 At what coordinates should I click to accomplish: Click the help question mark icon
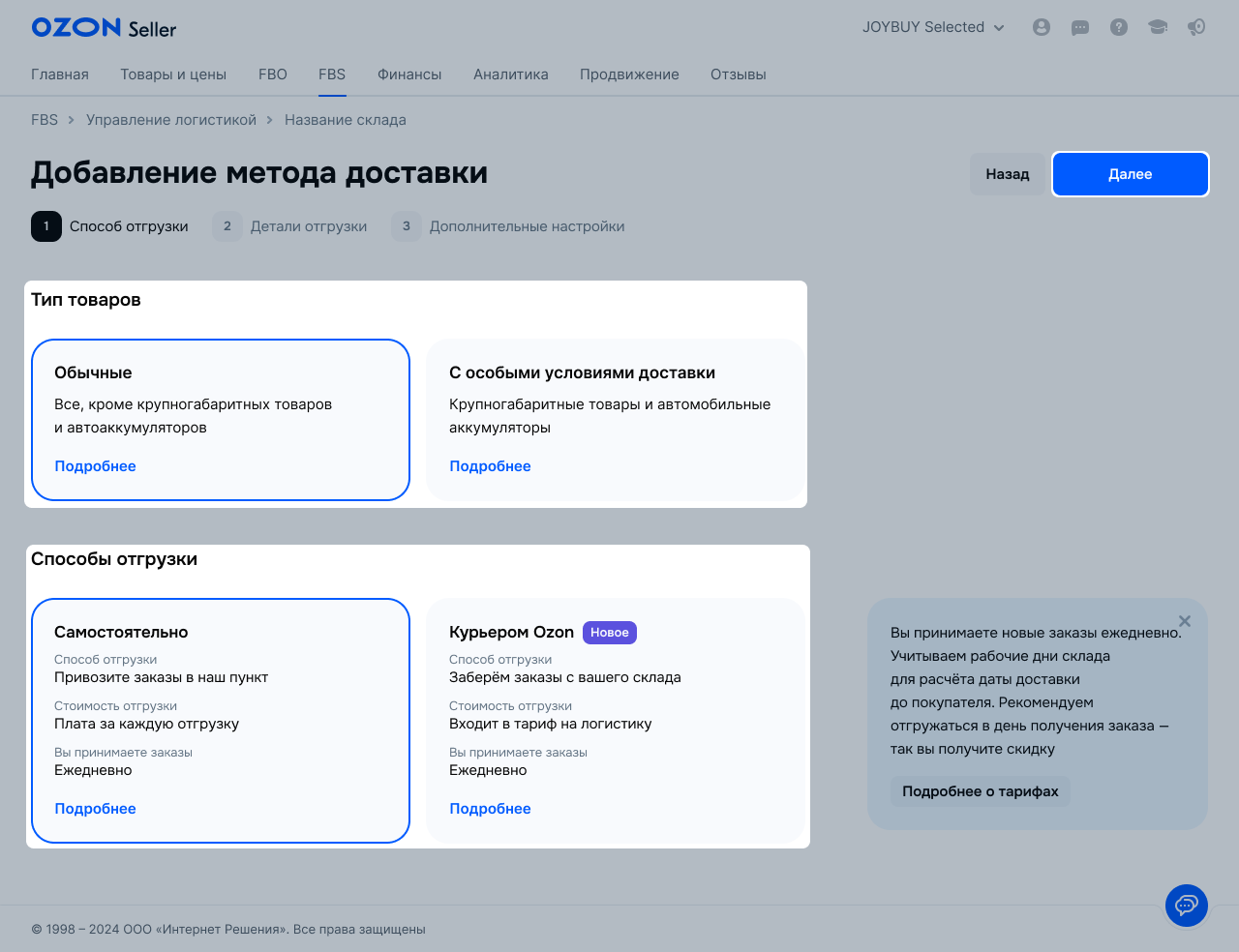pyautogui.click(x=1119, y=27)
